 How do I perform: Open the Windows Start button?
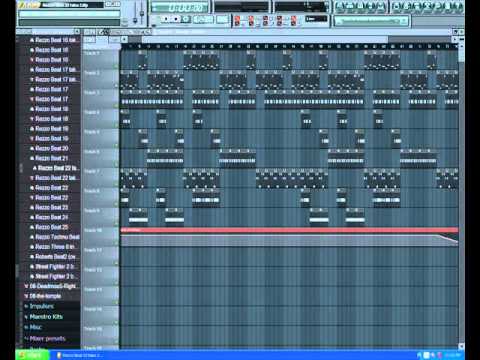coord(32,355)
